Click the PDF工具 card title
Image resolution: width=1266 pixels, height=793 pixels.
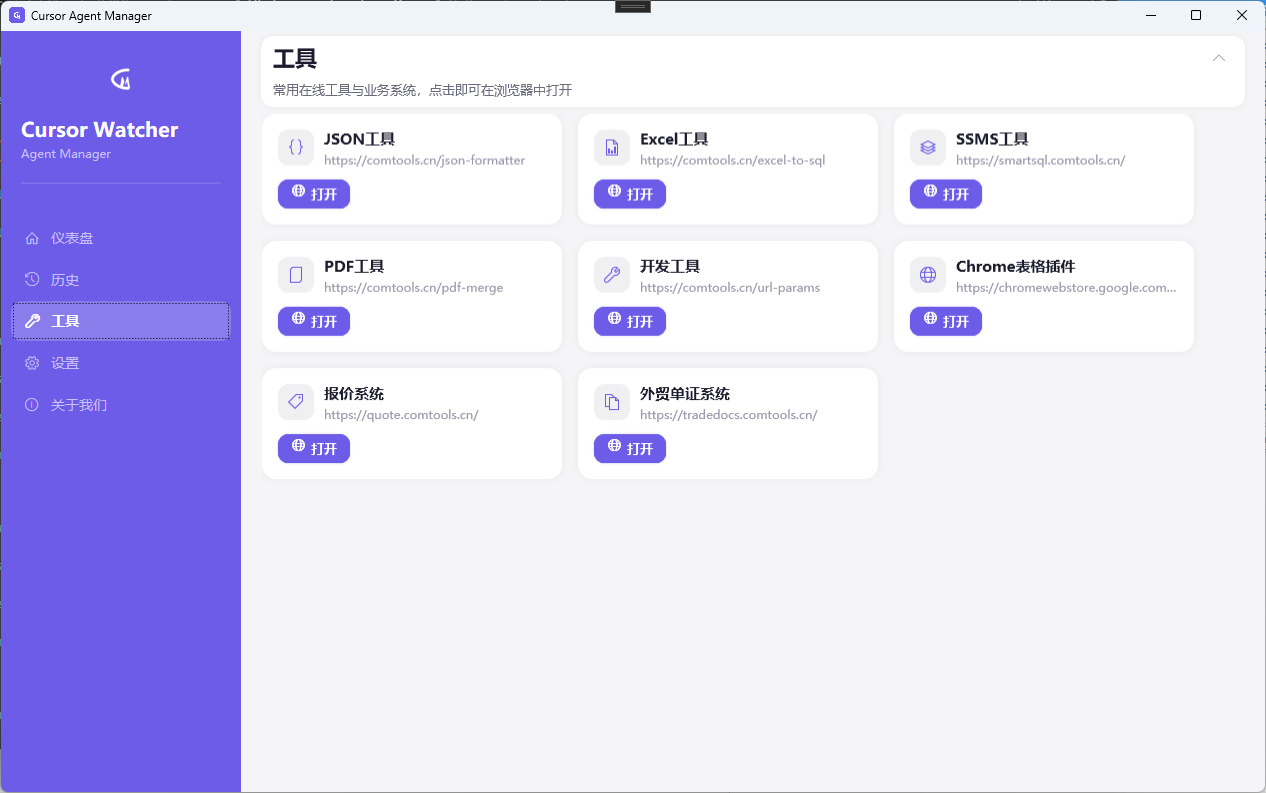(x=354, y=267)
